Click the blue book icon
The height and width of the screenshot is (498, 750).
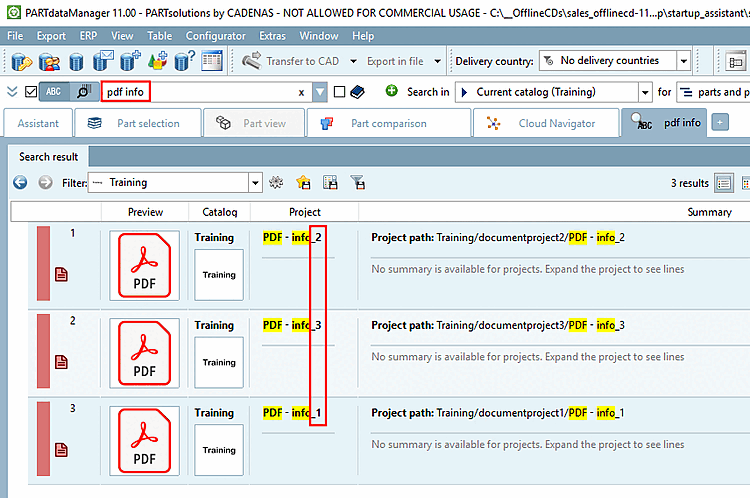tap(357, 91)
